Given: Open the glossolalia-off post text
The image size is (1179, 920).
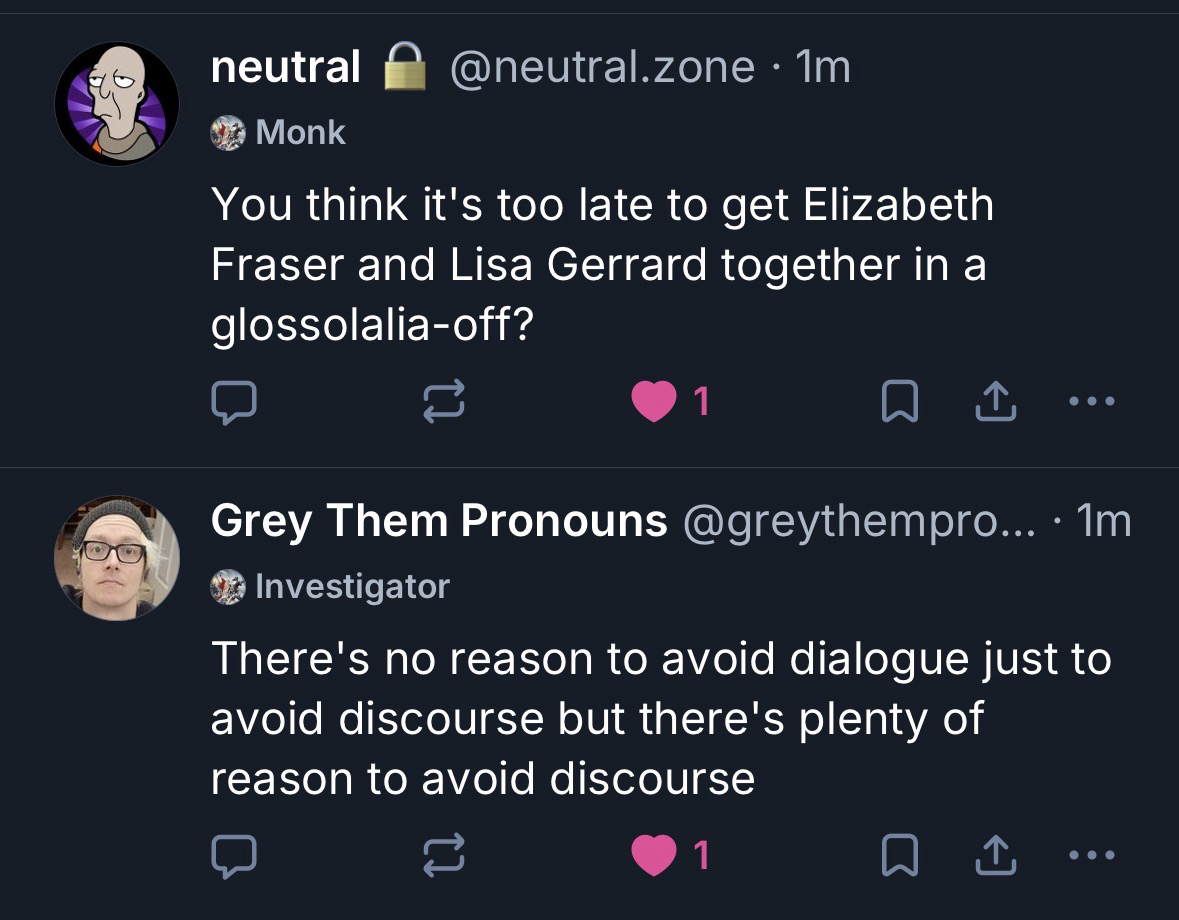Looking at the screenshot, I should click(x=600, y=264).
